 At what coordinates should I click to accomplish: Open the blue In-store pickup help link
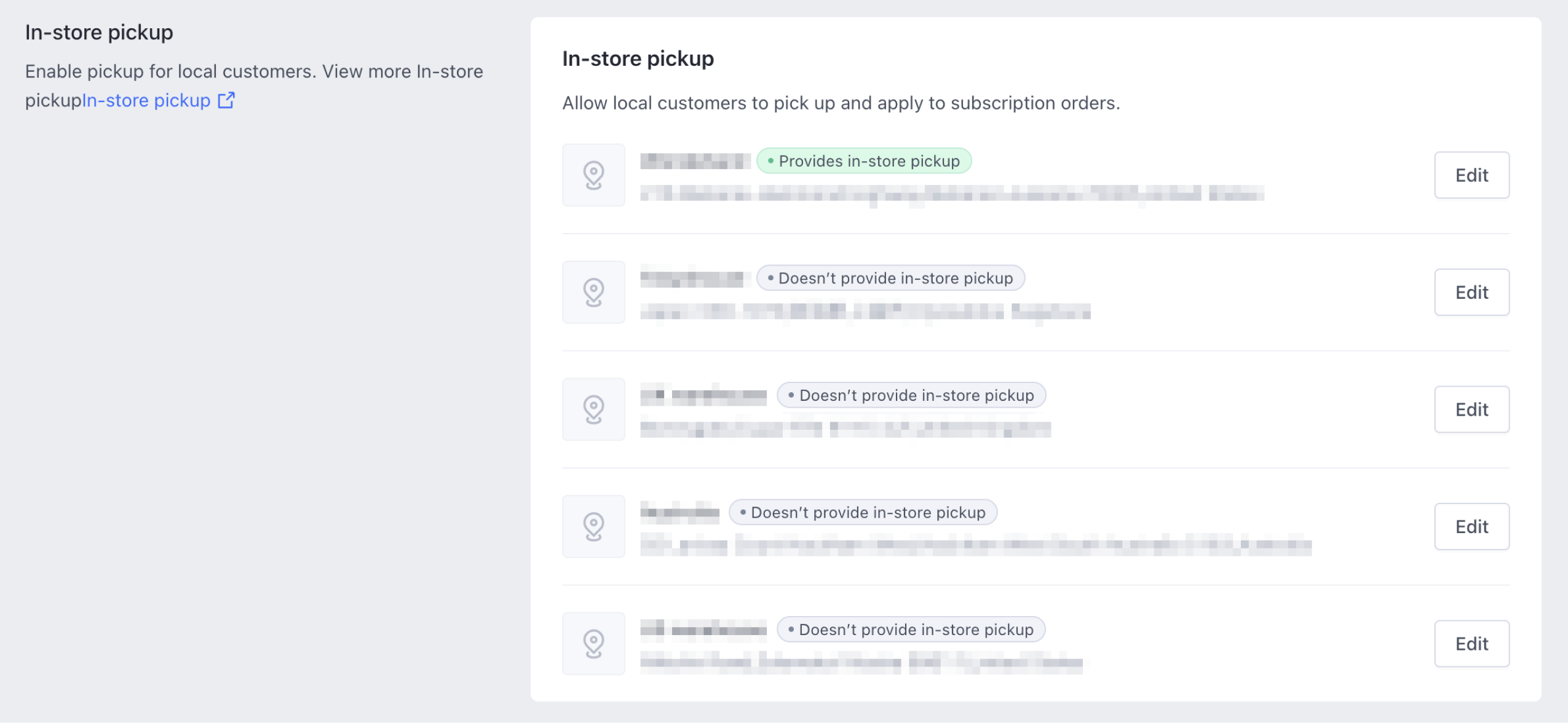point(146,100)
